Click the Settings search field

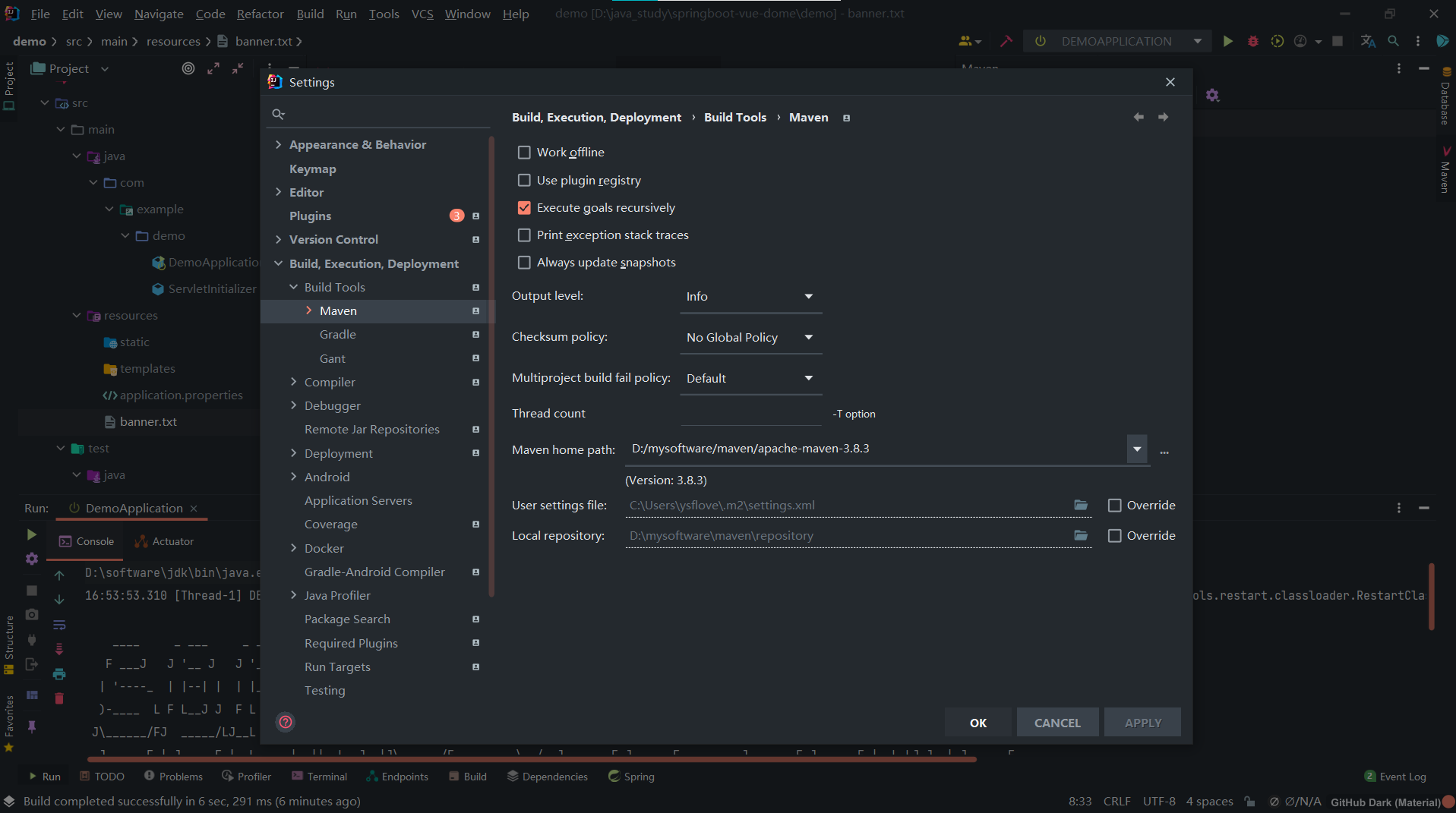click(x=380, y=114)
